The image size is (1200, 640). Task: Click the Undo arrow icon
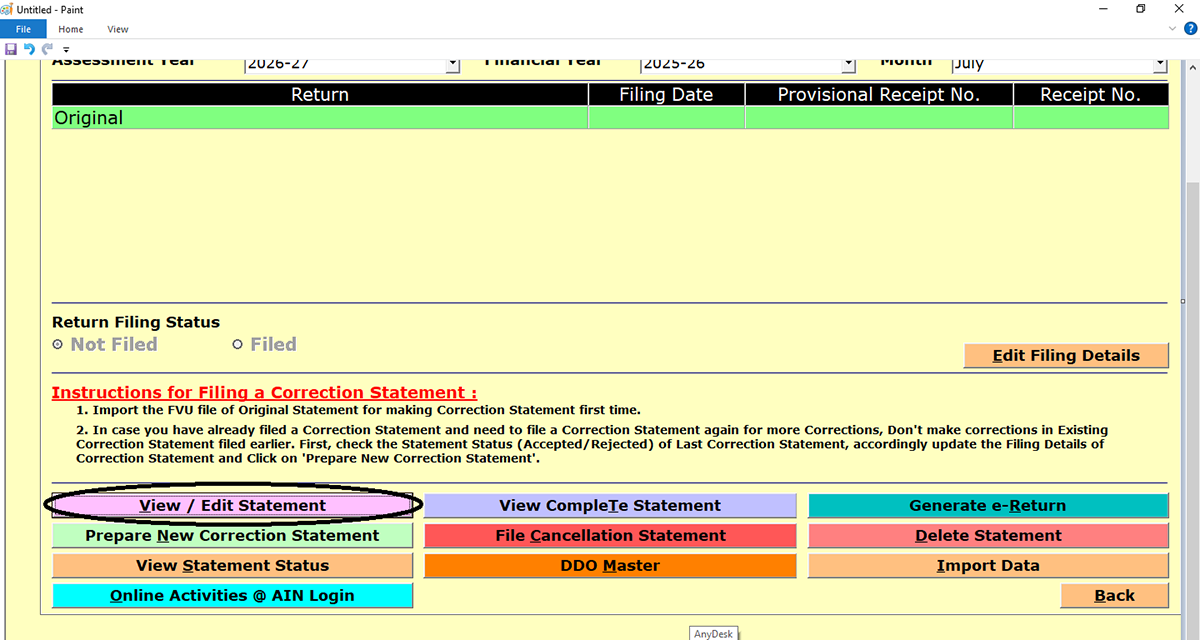point(29,49)
